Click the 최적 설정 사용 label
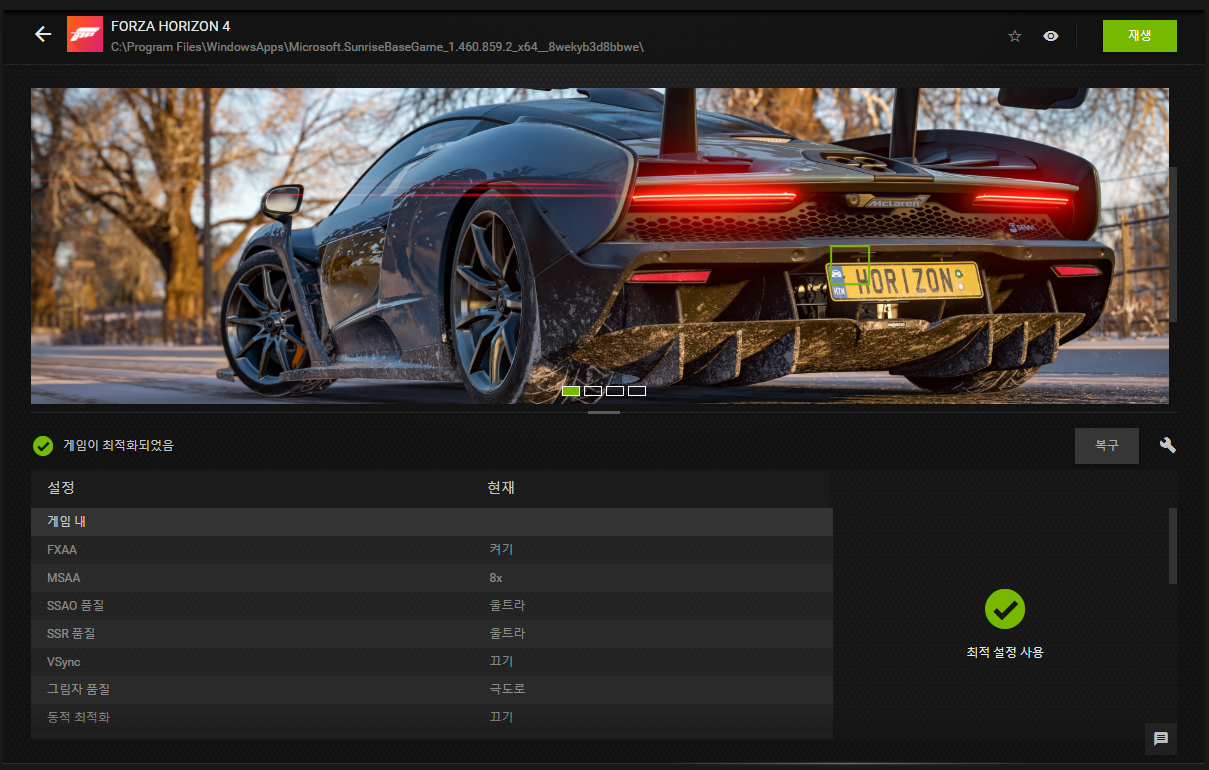Viewport: 1209px width, 770px height. coord(1005,652)
